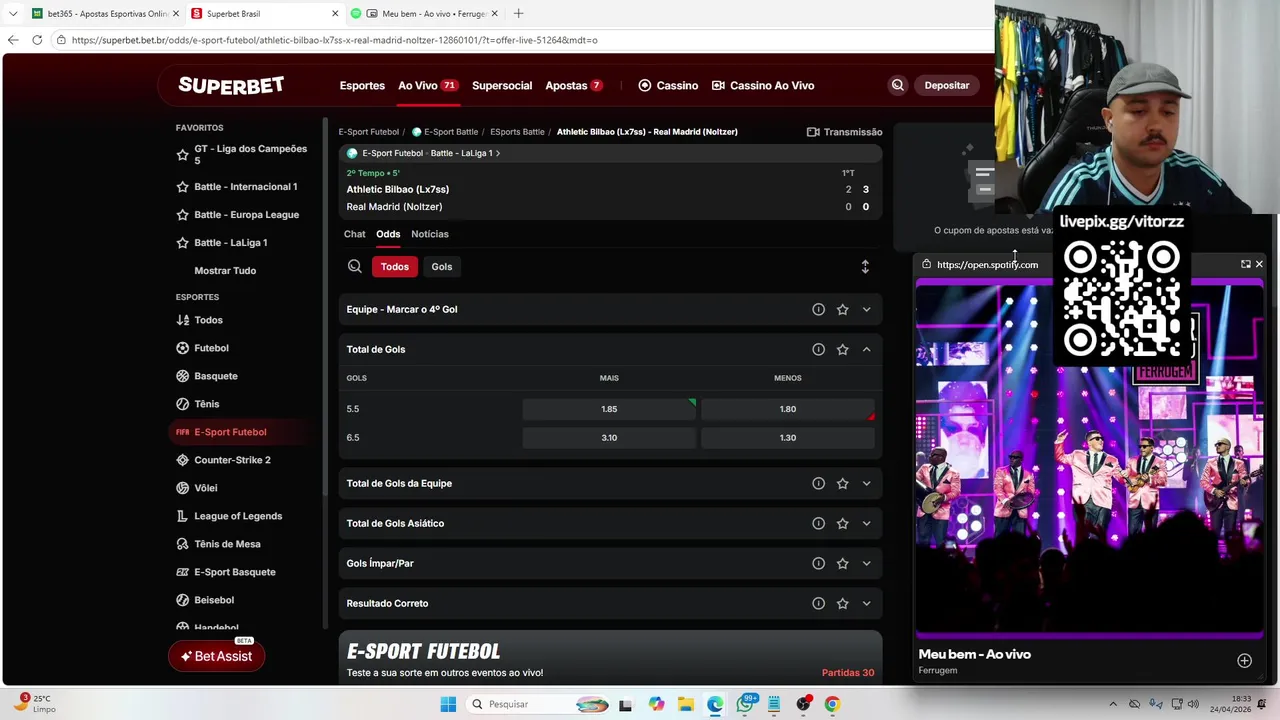Select the Todos market filter
The image size is (1280, 720).
(x=395, y=266)
